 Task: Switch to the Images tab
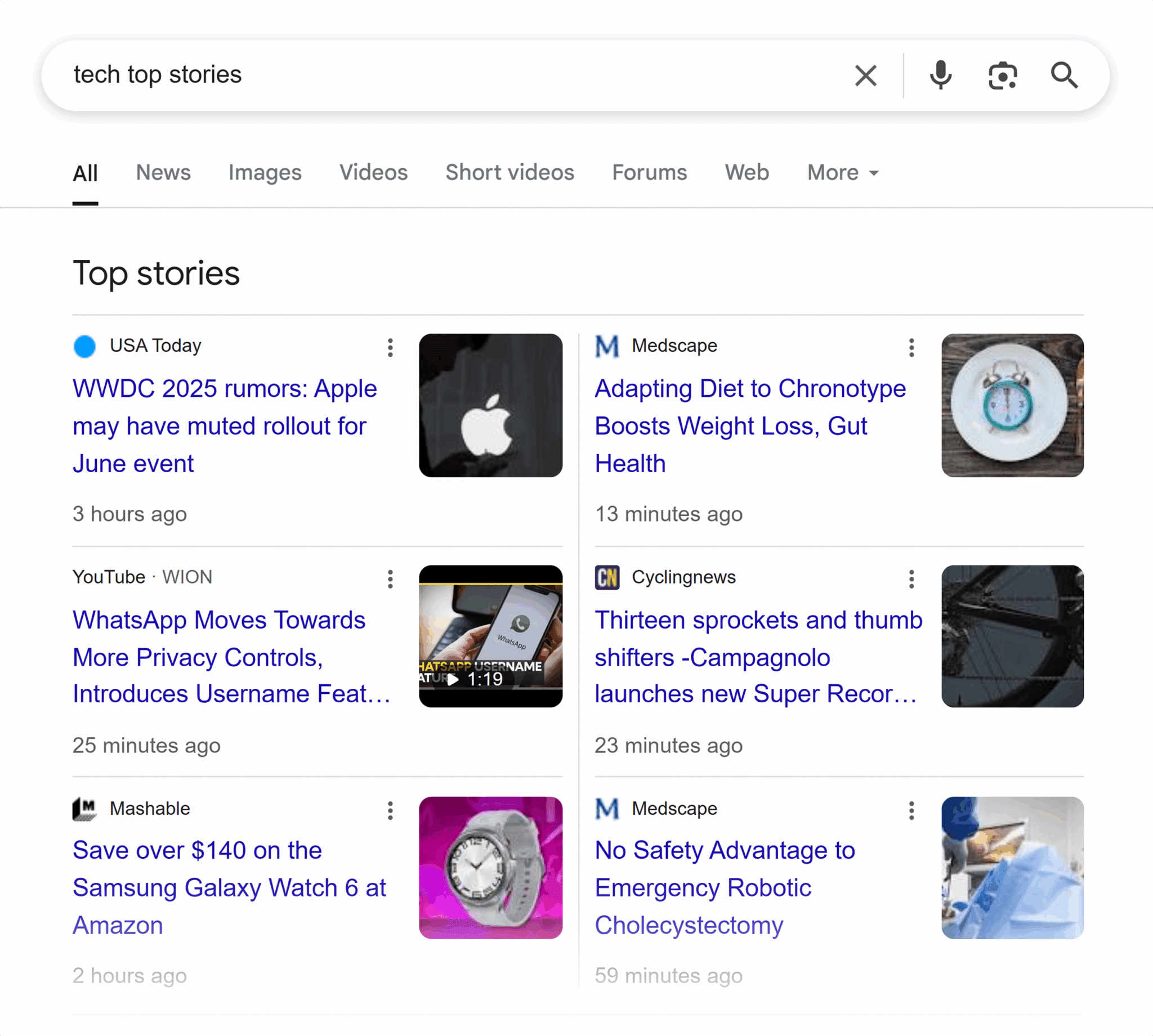pyautogui.click(x=265, y=172)
